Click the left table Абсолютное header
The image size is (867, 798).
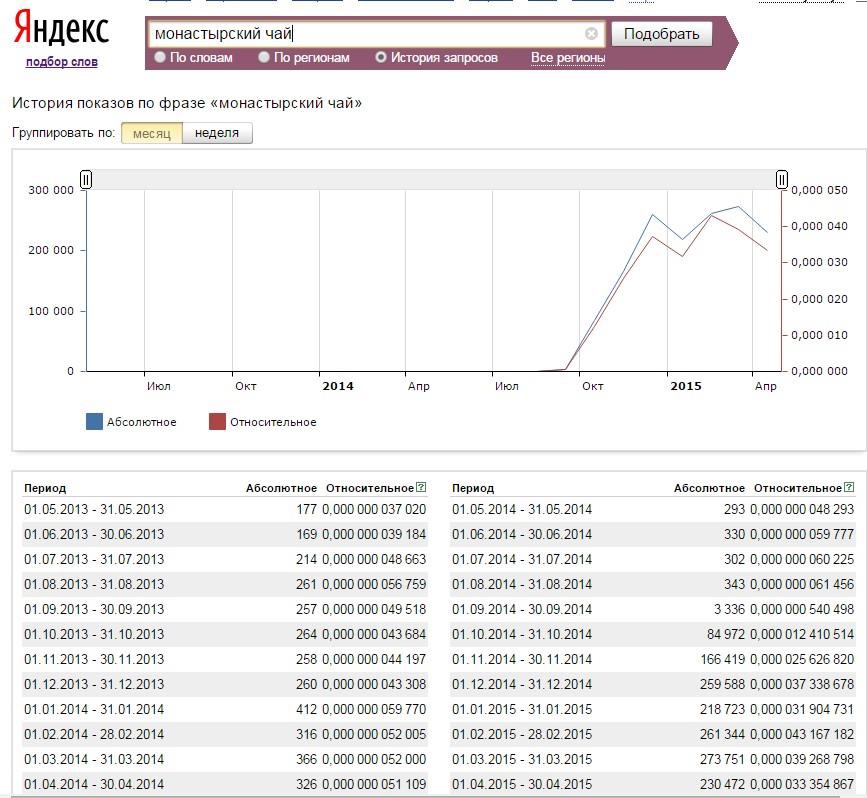(x=281, y=488)
